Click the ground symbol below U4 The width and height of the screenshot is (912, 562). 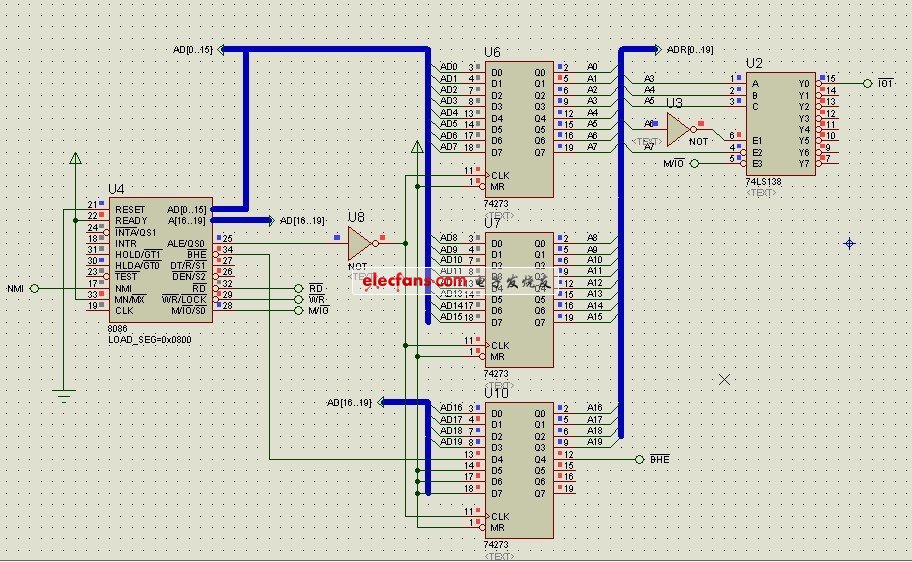click(x=65, y=395)
